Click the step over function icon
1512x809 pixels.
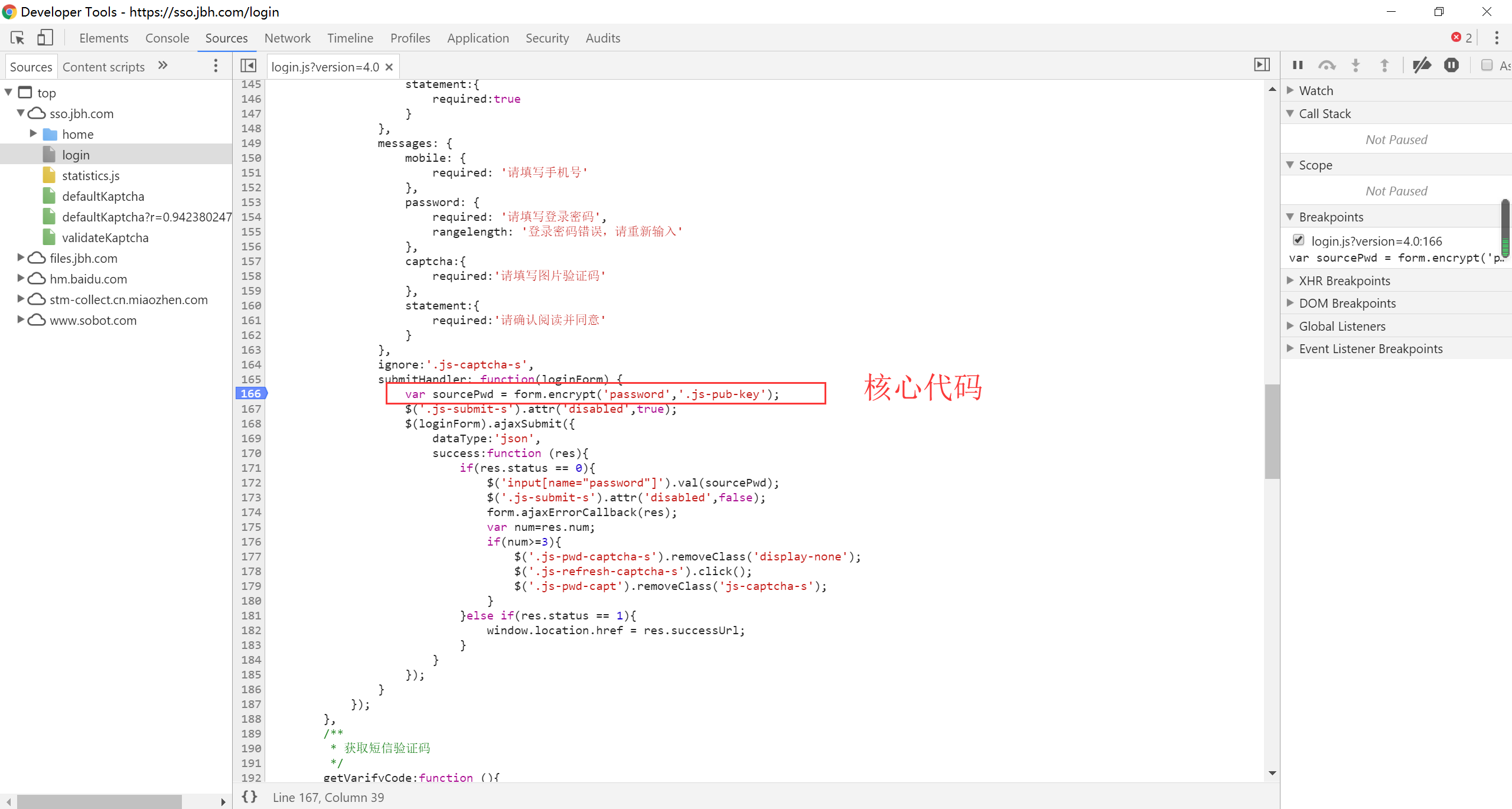click(1327, 66)
